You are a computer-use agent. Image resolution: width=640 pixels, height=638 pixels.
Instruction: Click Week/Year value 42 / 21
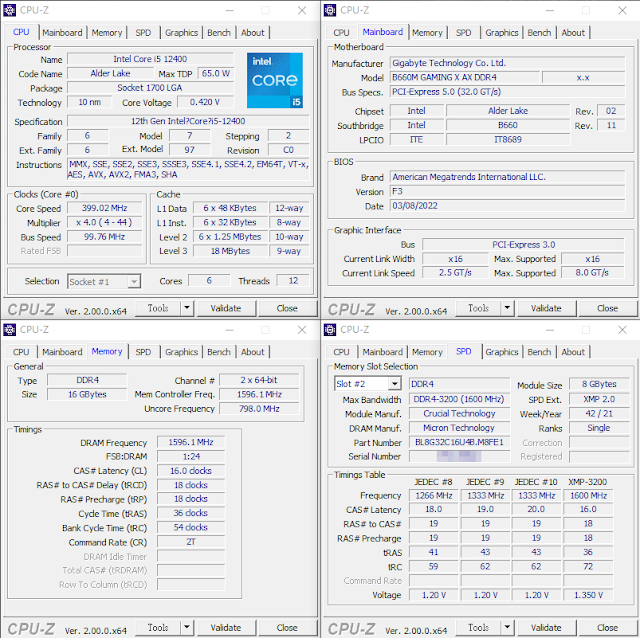click(x=599, y=413)
